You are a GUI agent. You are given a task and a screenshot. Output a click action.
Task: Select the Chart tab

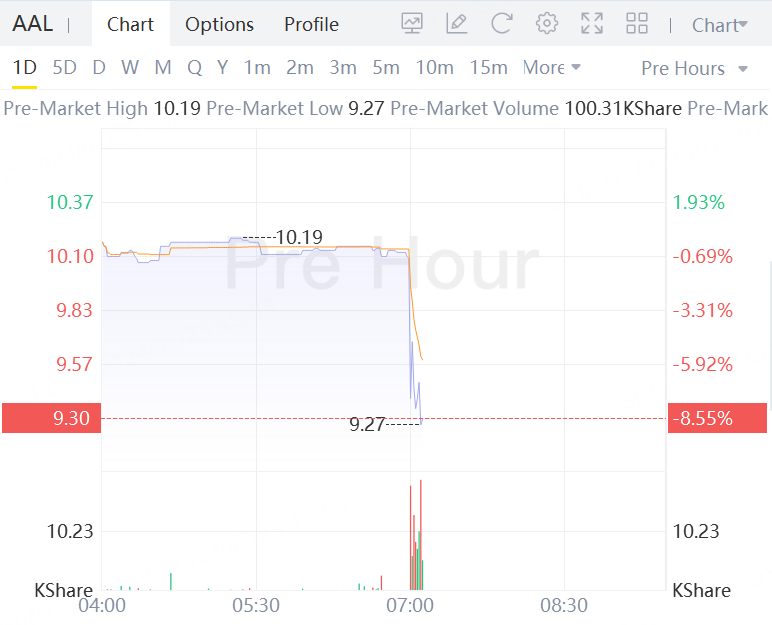(131, 24)
